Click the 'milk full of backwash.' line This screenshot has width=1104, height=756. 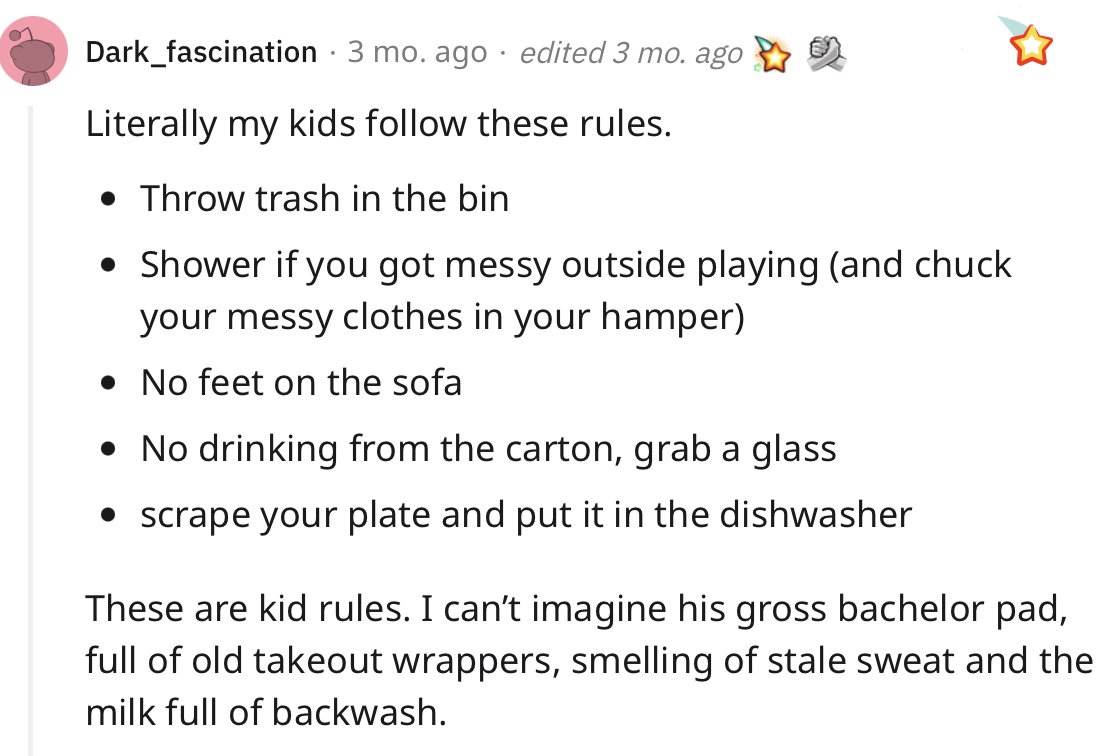(266, 712)
